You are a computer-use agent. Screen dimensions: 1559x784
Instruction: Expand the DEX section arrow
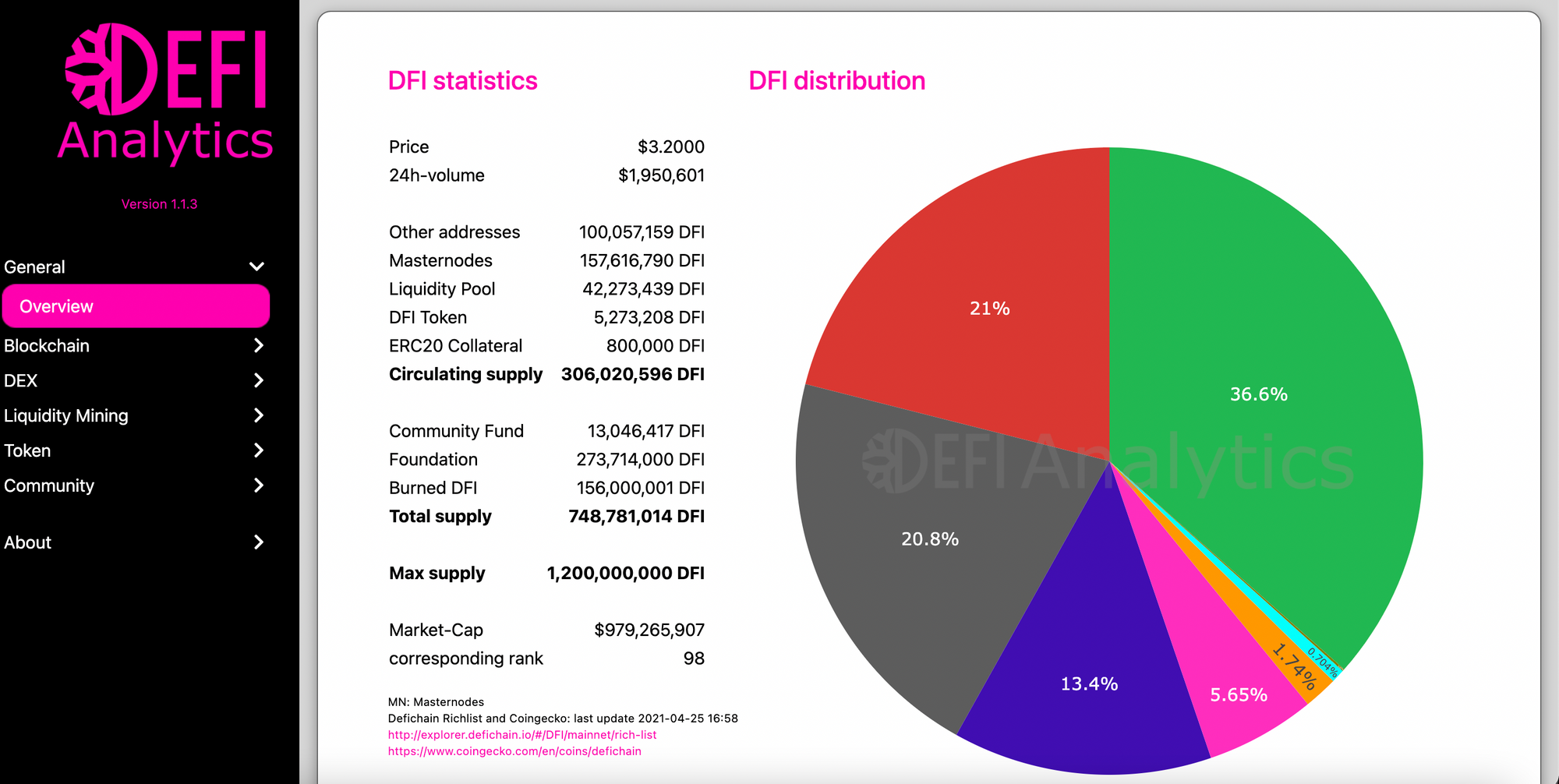[x=259, y=380]
